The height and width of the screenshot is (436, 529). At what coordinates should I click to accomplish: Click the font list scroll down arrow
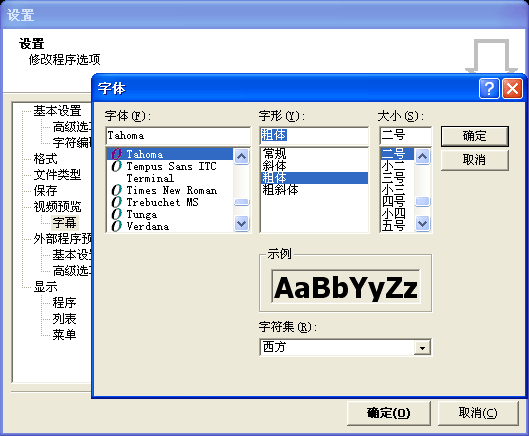(x=242, y=223)
